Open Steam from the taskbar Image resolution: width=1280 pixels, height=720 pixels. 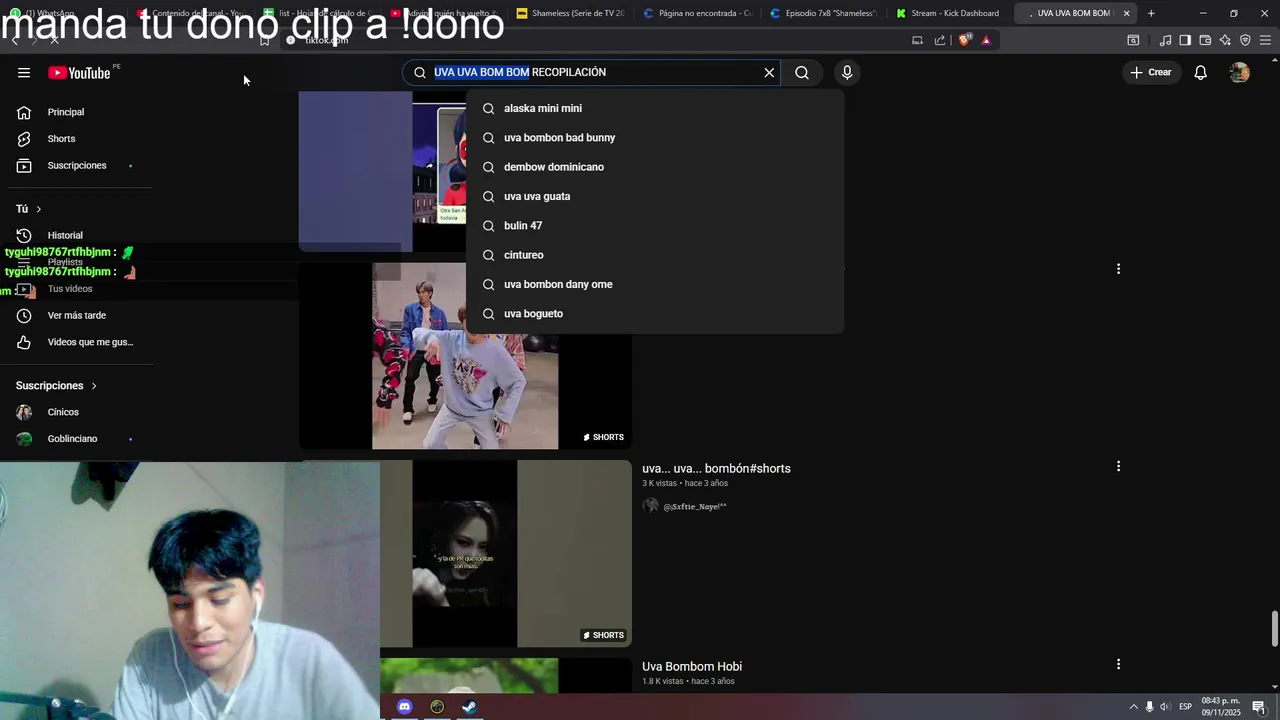tap(469, 707)
